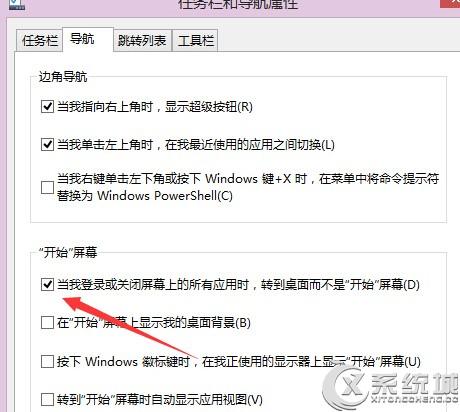The image size is (460, 412).
Task: Tick the box beside the Windows PowerShell(C) option
Action: tap(47, 187)
